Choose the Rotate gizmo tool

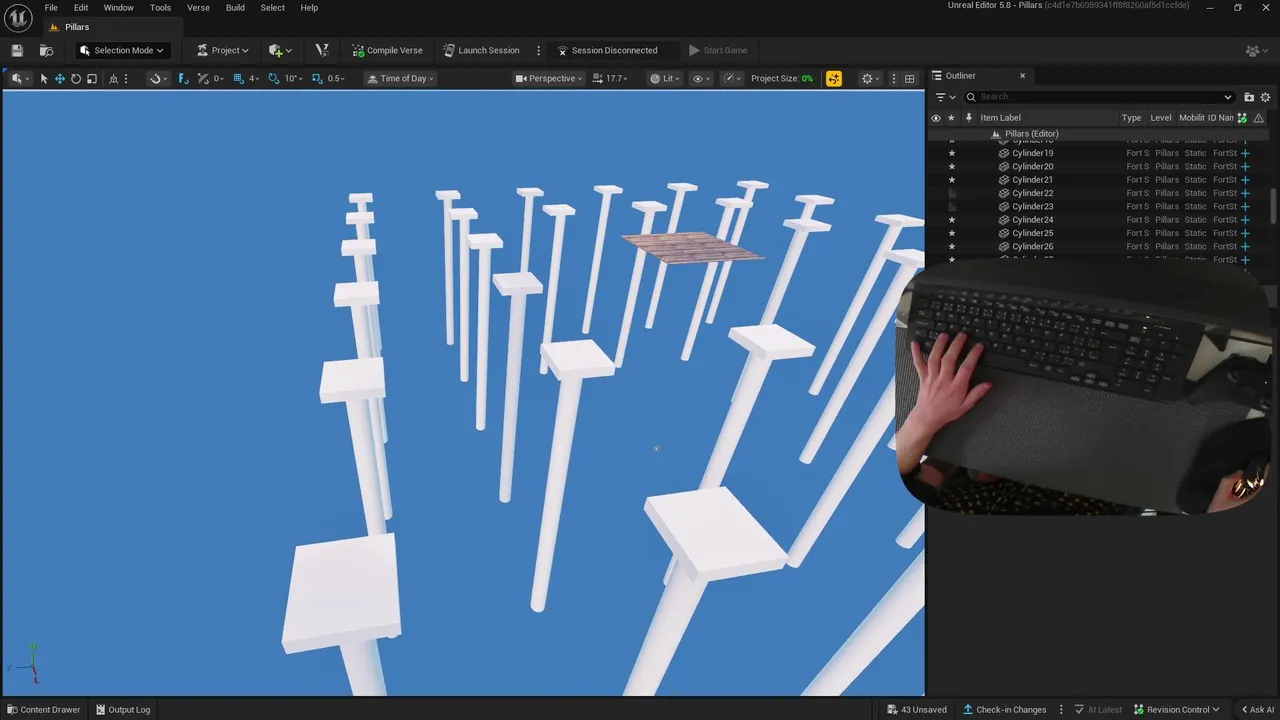(x=76, y=78)
